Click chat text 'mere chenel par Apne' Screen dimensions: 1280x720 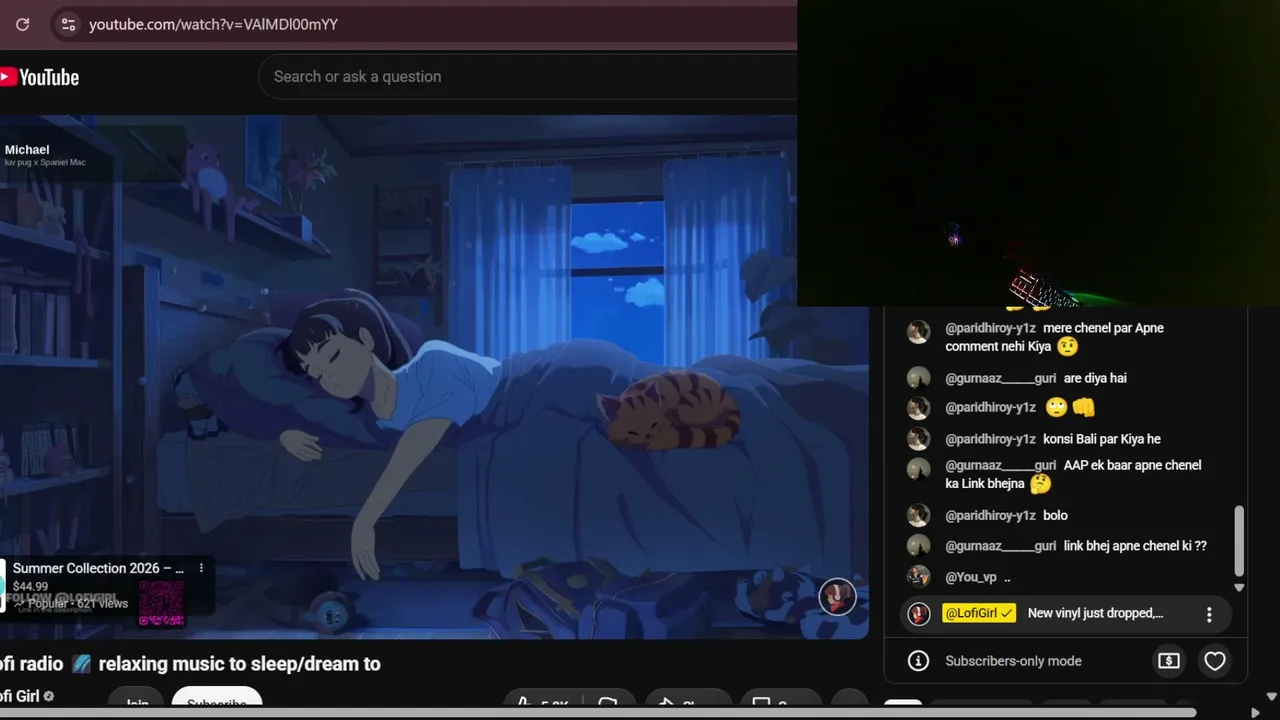click(x=1103, y=328)
